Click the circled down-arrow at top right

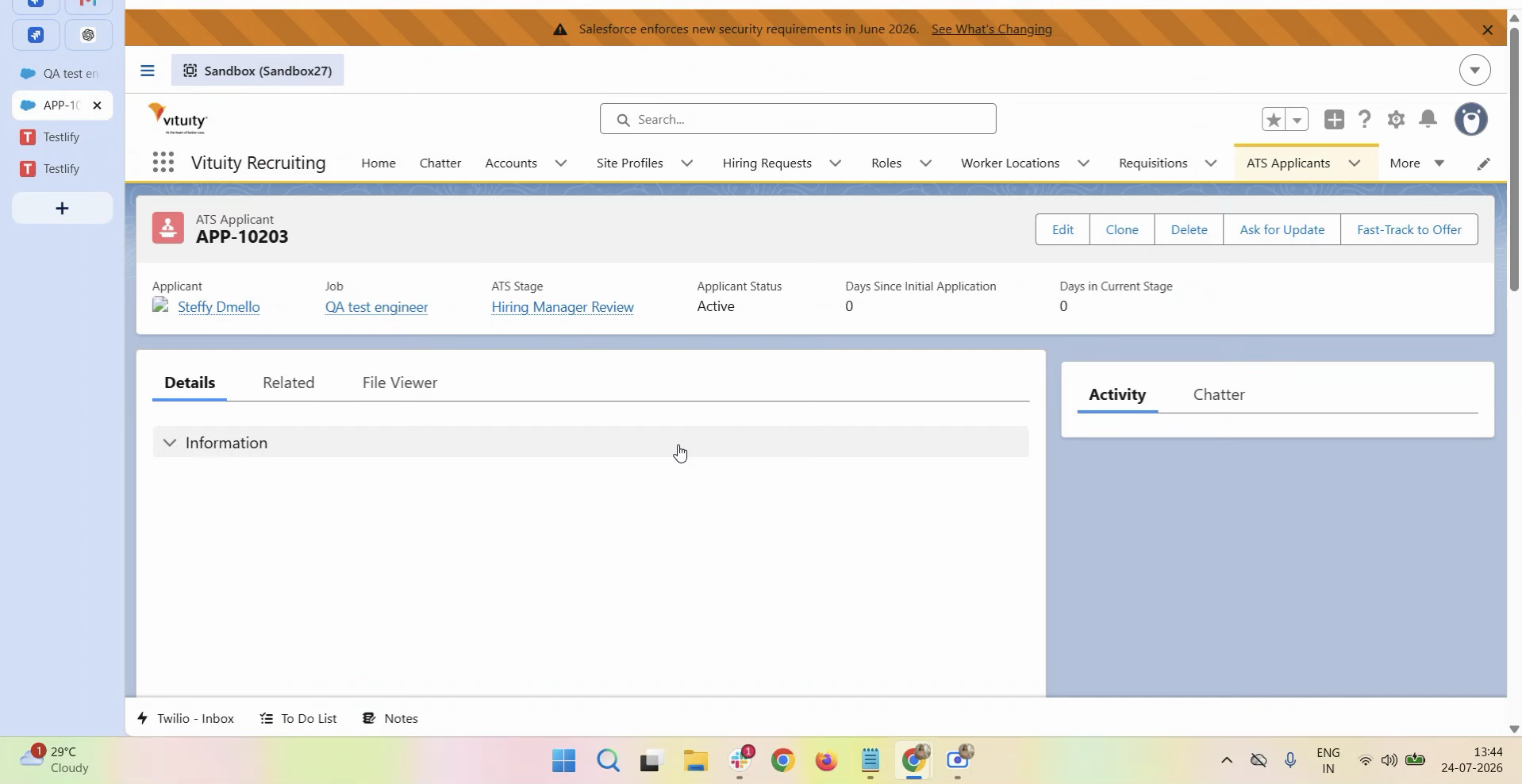tap(1474, 70)
